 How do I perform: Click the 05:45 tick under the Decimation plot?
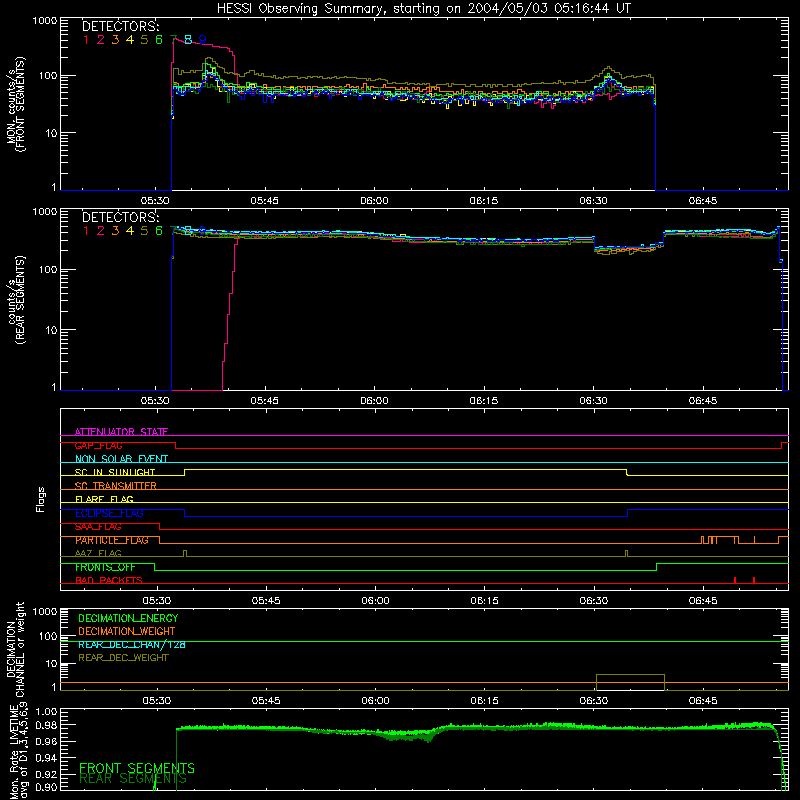(266, 701)
